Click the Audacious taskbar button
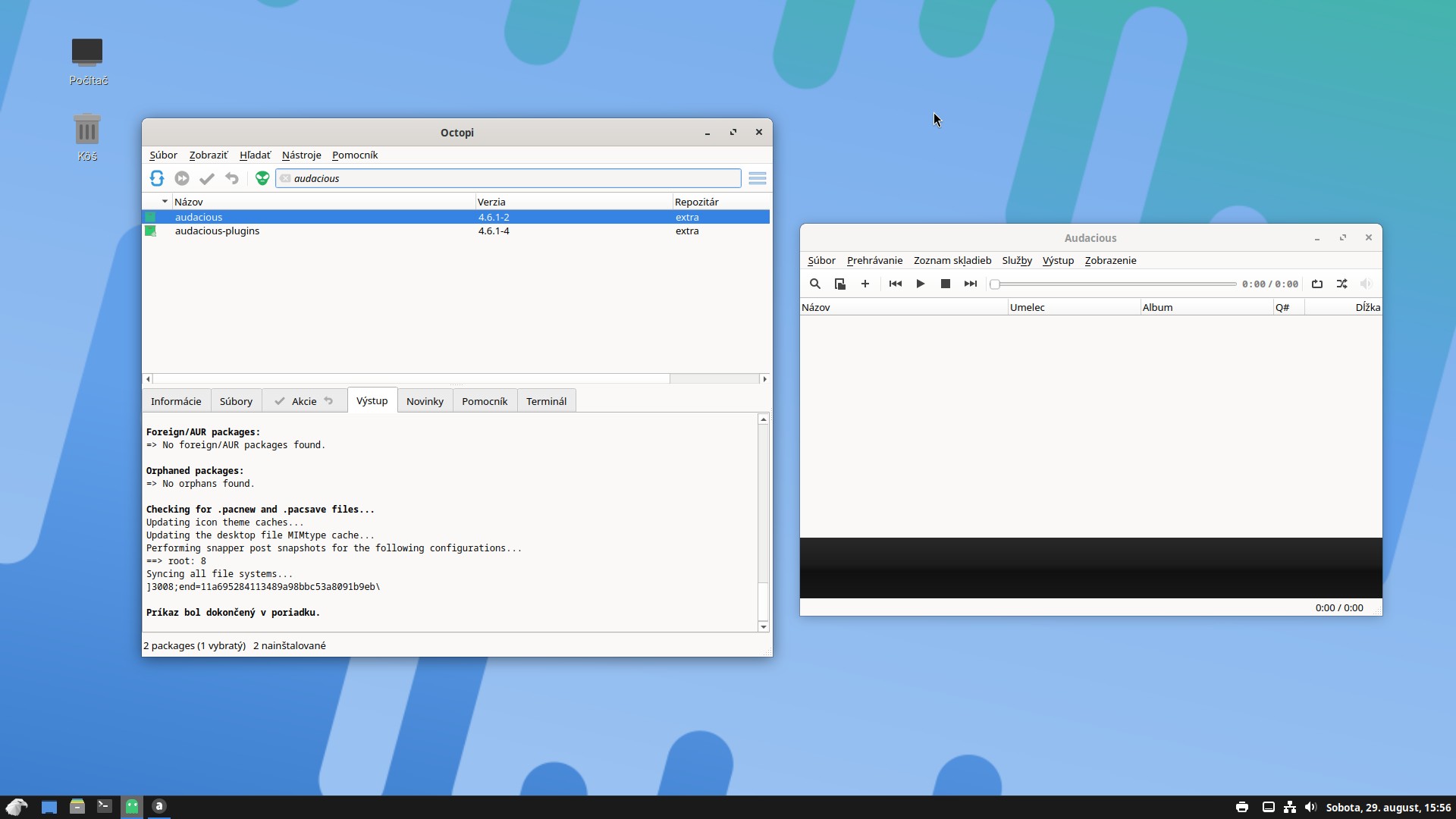Screen dimensions: 1456x819 [159, 807]
